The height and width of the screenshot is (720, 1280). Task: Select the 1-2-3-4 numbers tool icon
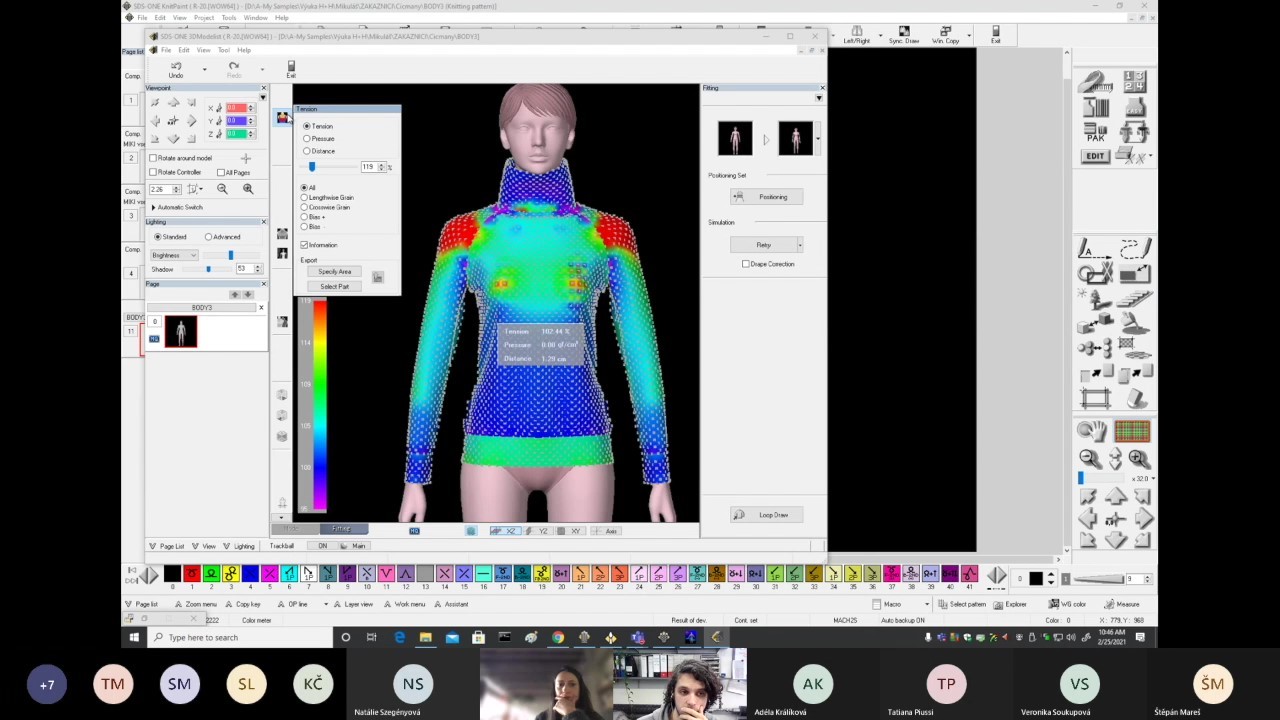(1134, 82)
